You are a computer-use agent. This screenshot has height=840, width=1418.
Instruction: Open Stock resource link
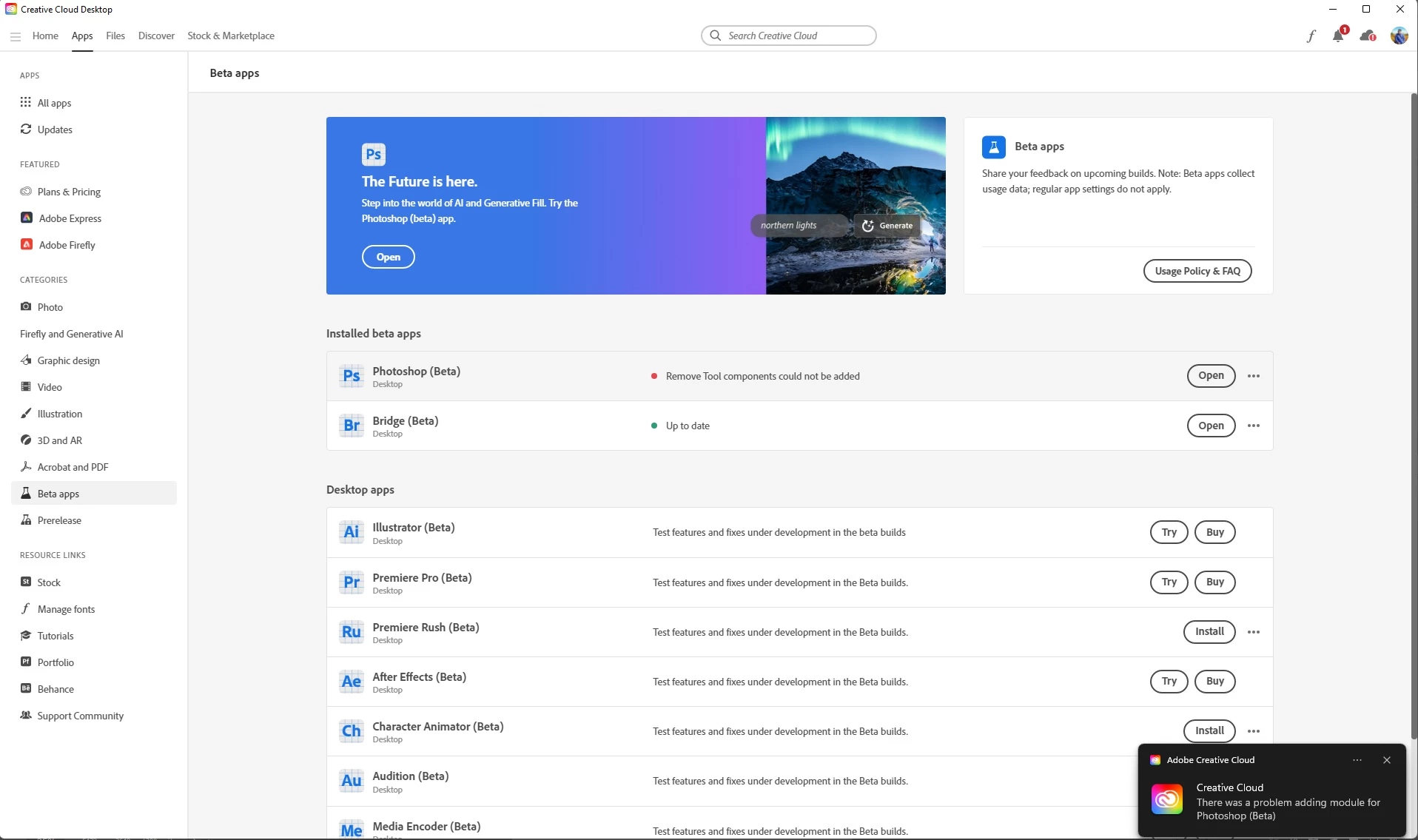(x=94, y=582)
